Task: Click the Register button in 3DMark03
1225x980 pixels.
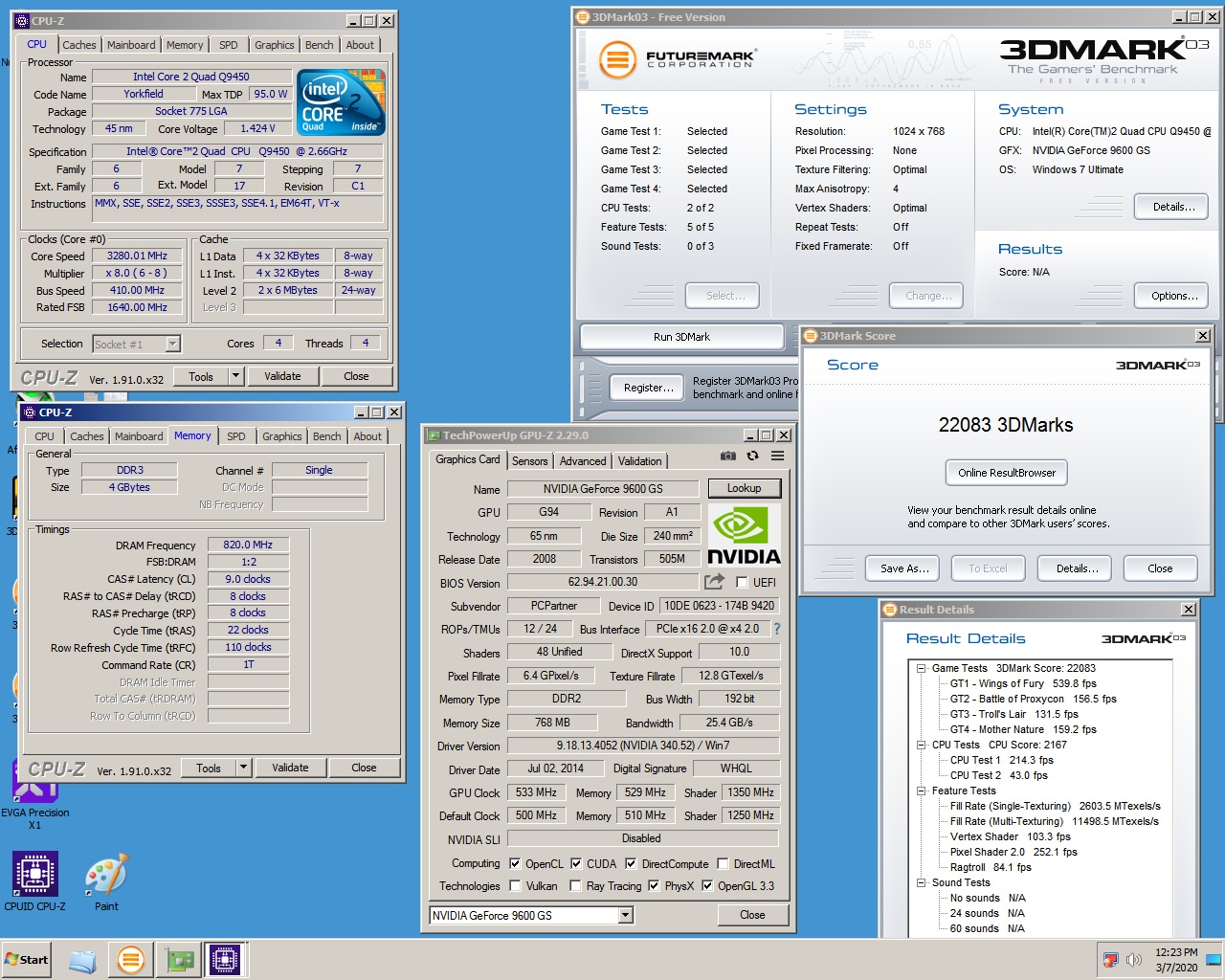Action: coord(649,388)
